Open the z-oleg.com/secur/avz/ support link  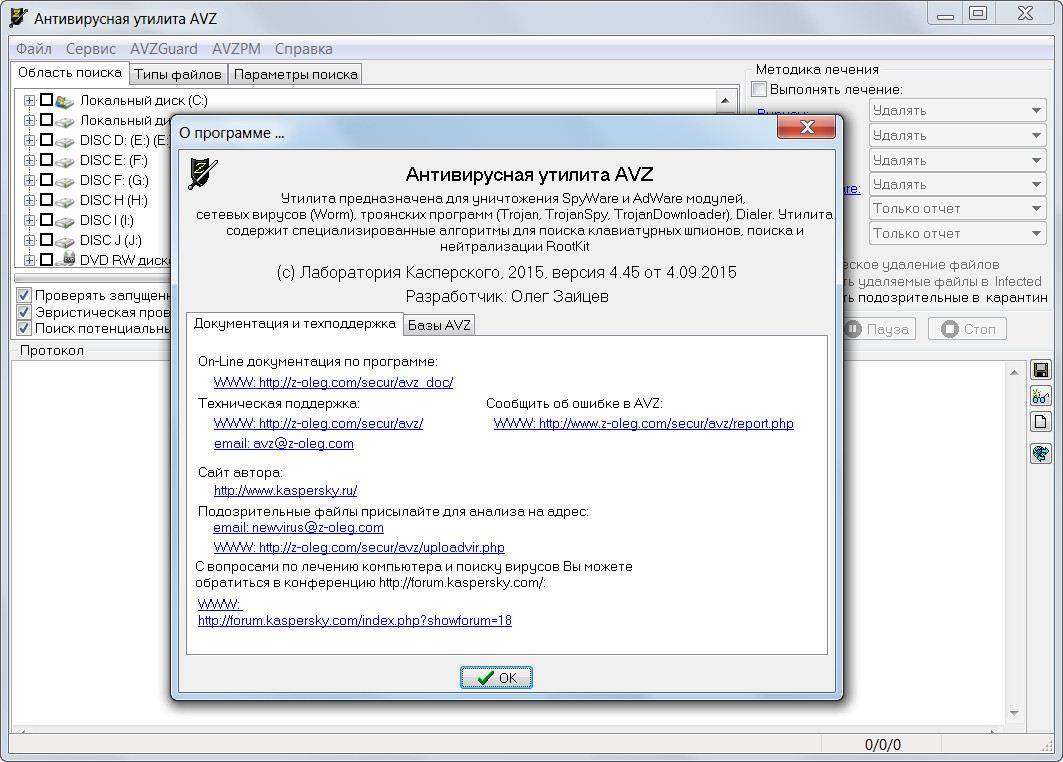point(318,423)
